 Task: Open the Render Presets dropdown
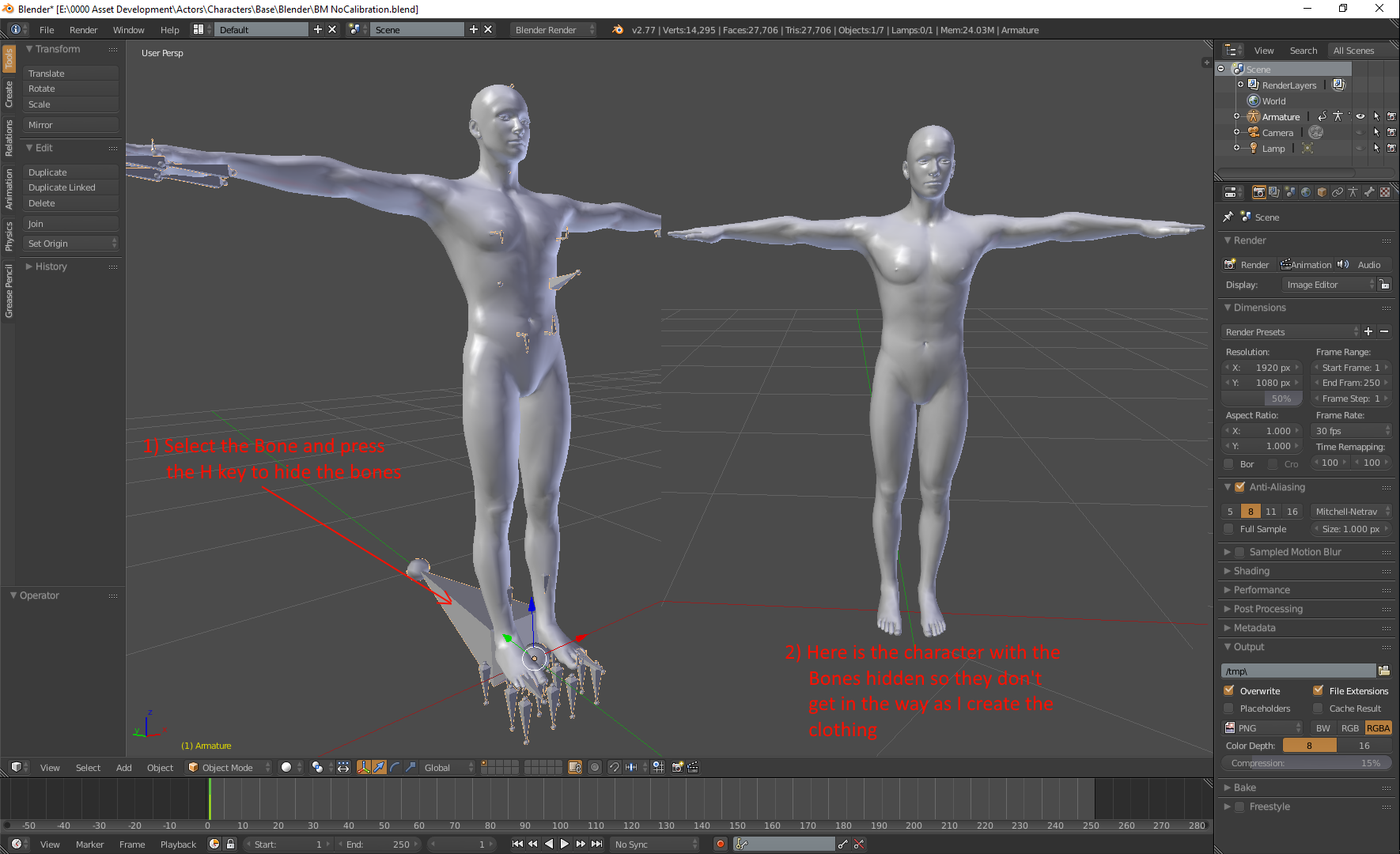point(1291,331)
